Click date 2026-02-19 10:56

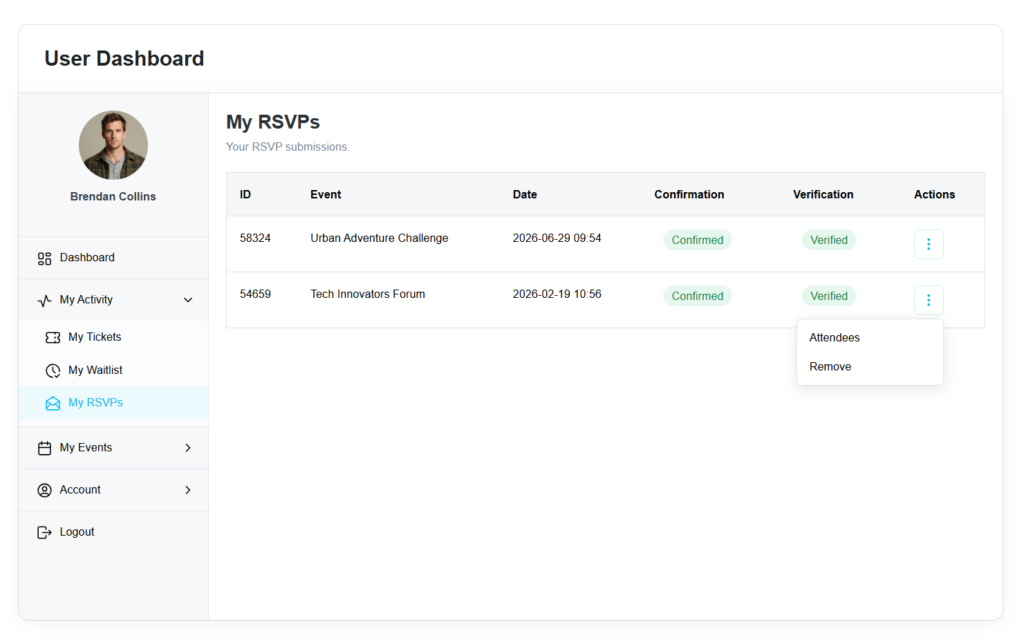click(556, 295)
